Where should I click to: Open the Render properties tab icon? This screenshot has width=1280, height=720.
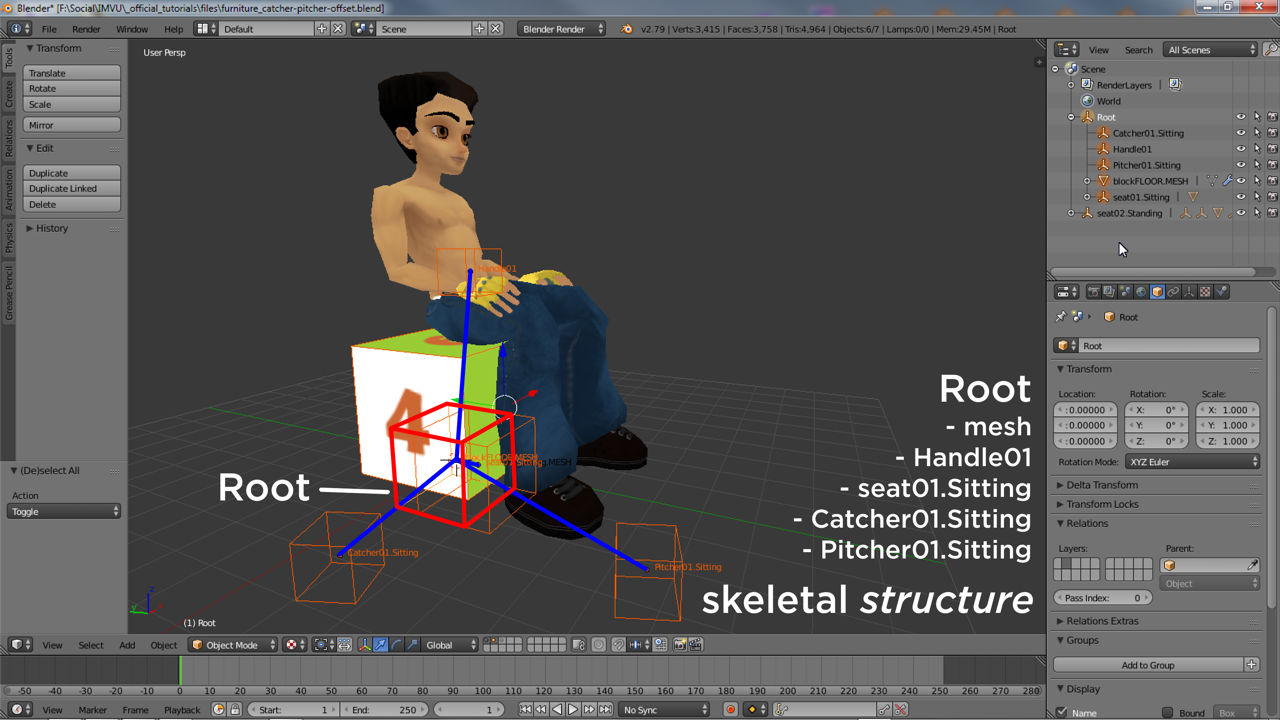[x=1093, y=292]
